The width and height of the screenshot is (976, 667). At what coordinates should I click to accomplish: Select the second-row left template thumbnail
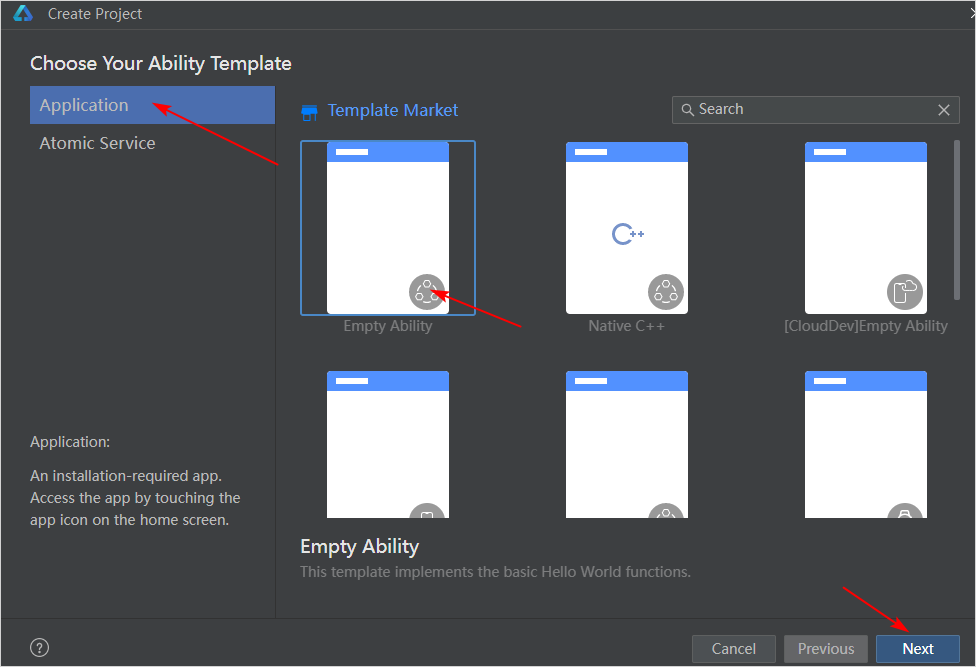tap(388, 444)
